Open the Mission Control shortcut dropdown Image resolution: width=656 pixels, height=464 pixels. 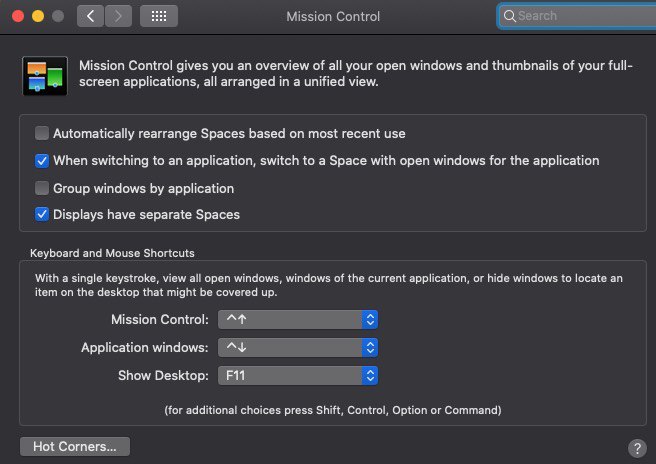pyautogui.click(x=298, y=320)
